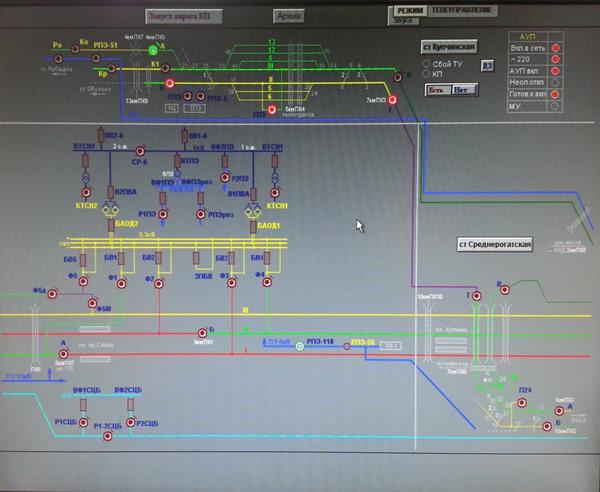
Task: Click the 'АУП вкл' status indicator
Action: [x=555, y=71]
